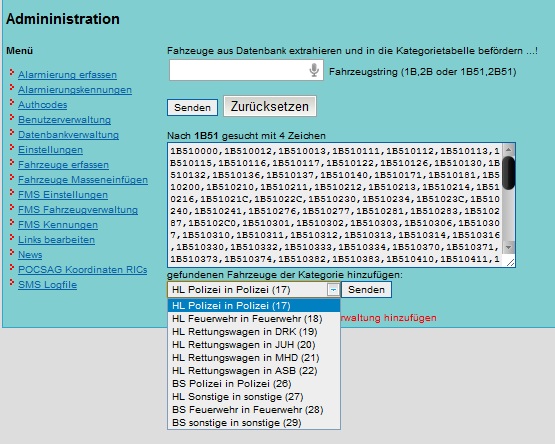Image resolution: width=555 pixels, height=444 pixels.
Task: Choose HL Rettungswagen in JUH (20)
Action: click(254, 345)
